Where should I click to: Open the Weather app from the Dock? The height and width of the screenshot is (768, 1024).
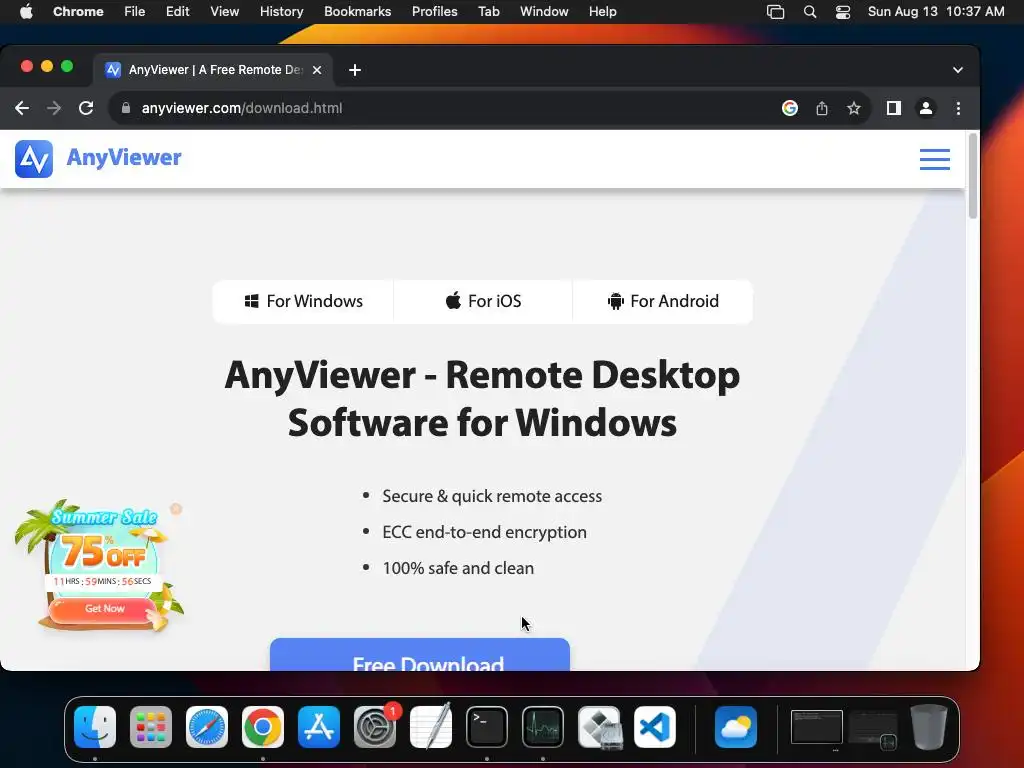click(736, 727)
